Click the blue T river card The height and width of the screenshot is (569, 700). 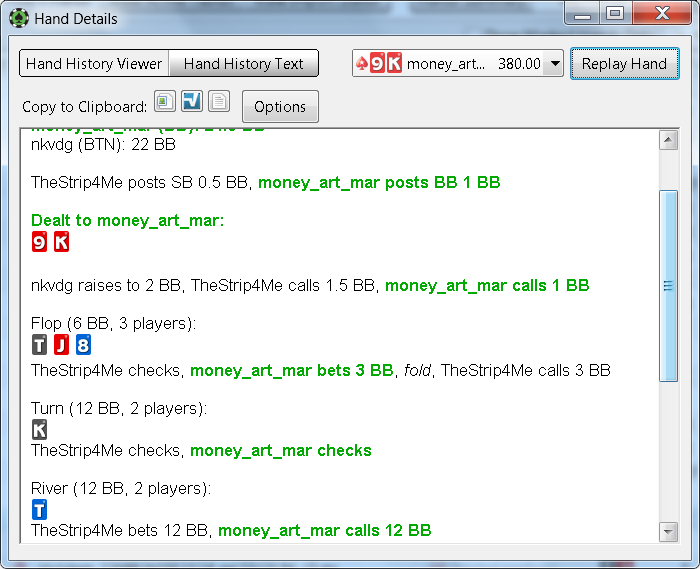39,510
